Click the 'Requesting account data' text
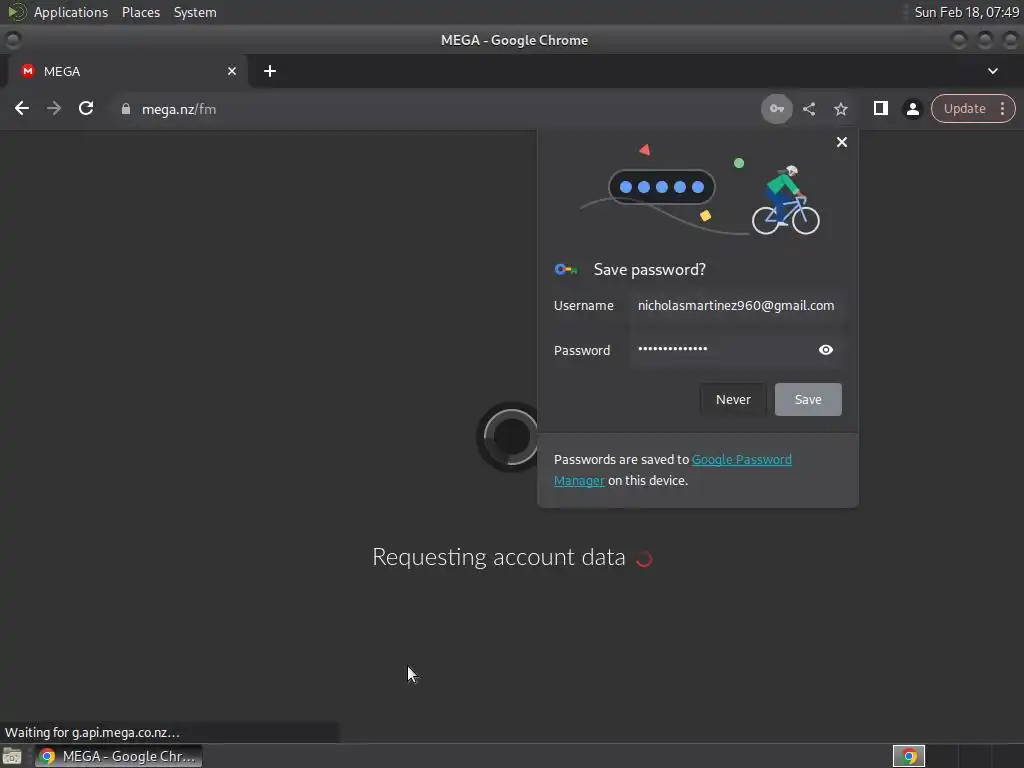Image resolution: width=1024 pixels, height=768 pixels. pos(499,557)
